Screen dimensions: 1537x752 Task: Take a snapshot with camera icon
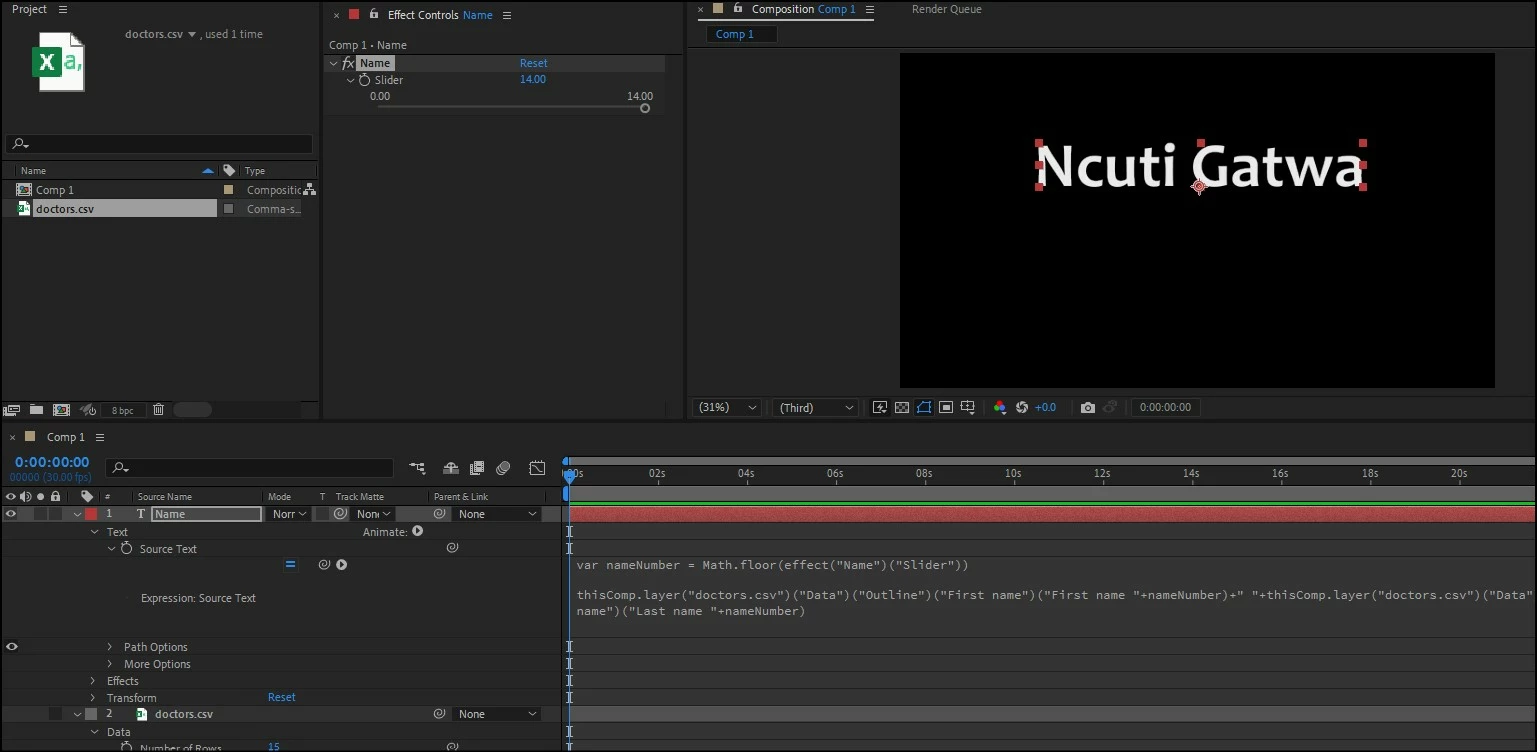[x=1088, y=407]
